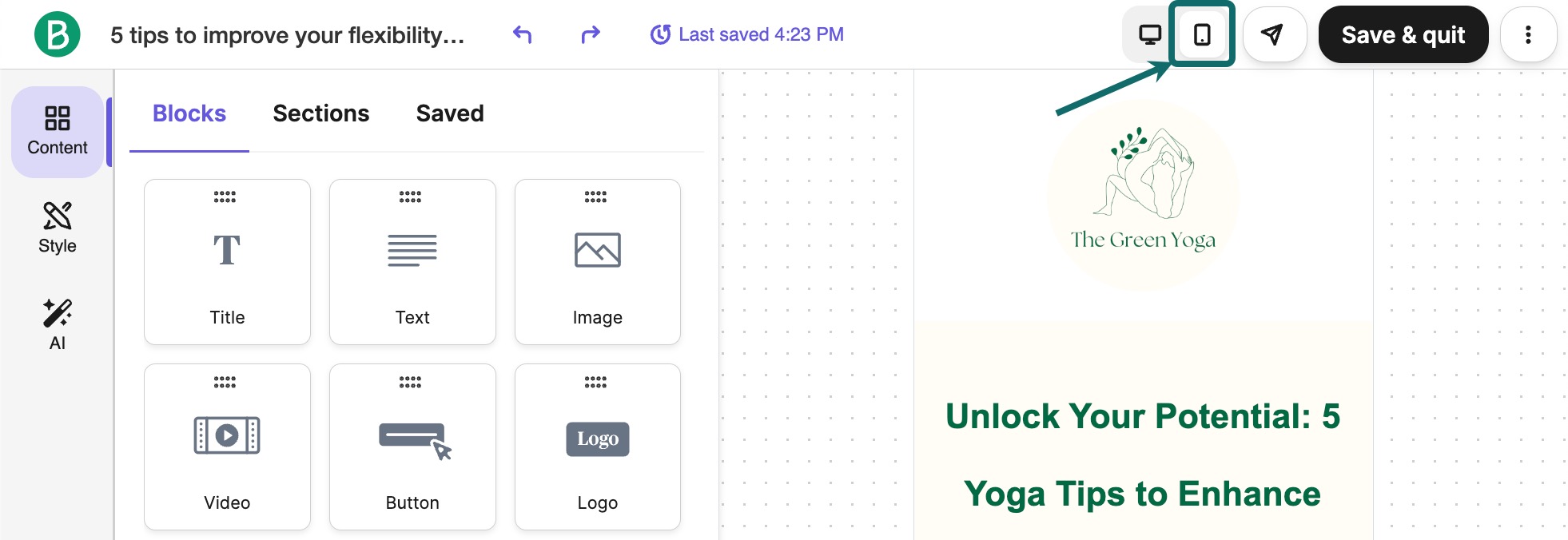Select the Text block

pyautogui.click(x=412, y=262)
